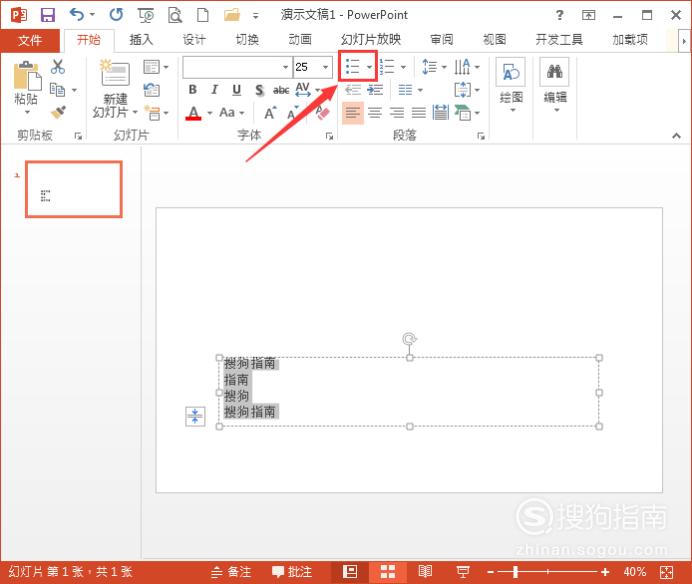
Task: Click the 40% zoom level
Action: [x=634, y=572]
